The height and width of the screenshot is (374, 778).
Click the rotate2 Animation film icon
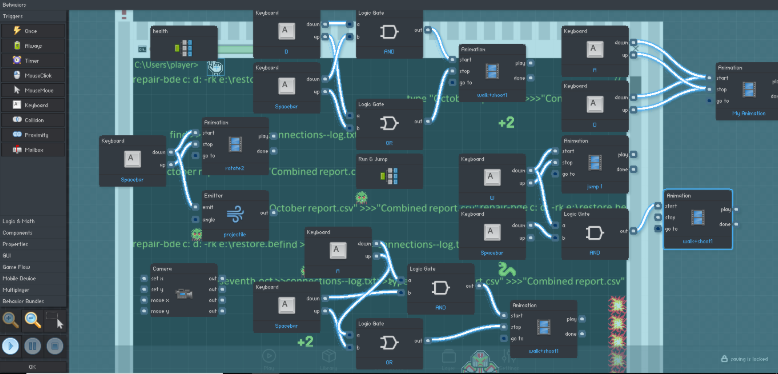(x=235, y=144)
